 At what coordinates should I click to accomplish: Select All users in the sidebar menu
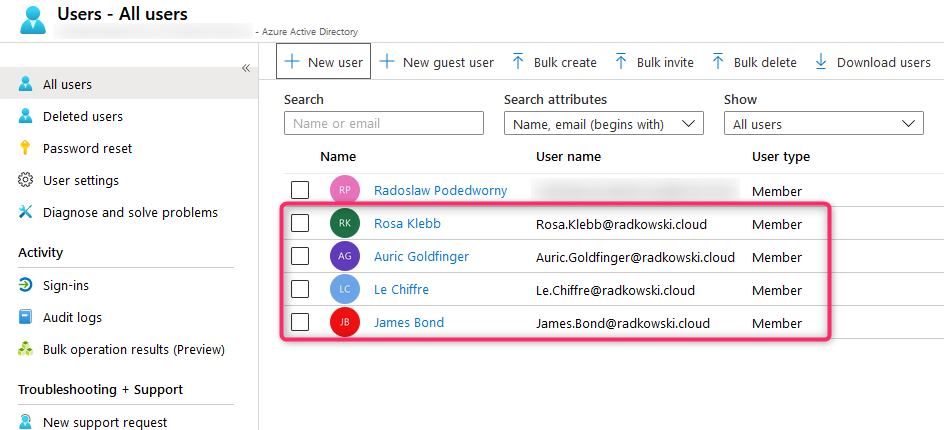coord(67,84)
